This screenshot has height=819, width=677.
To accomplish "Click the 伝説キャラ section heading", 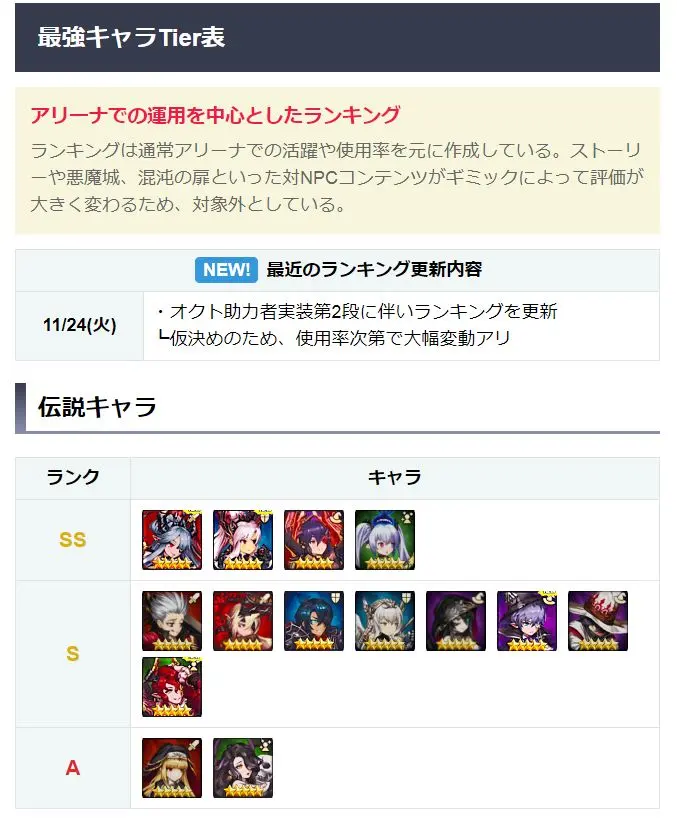I will coord(97,407).
